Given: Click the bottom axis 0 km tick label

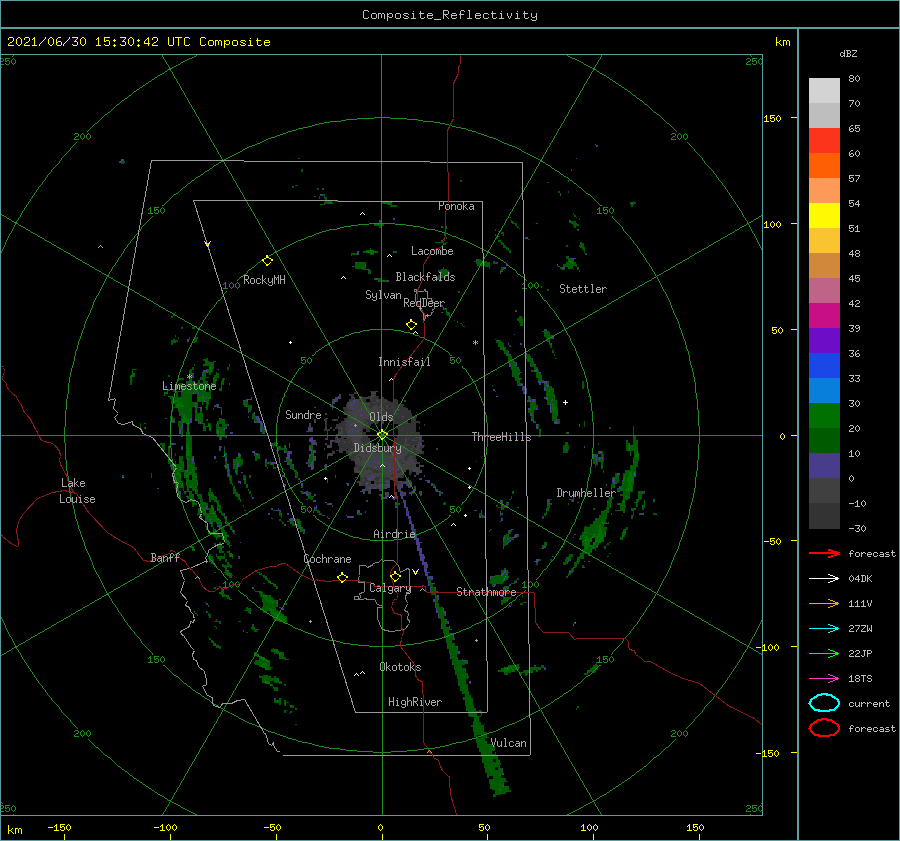Looking at the screenshot, I should coord(380,827).
